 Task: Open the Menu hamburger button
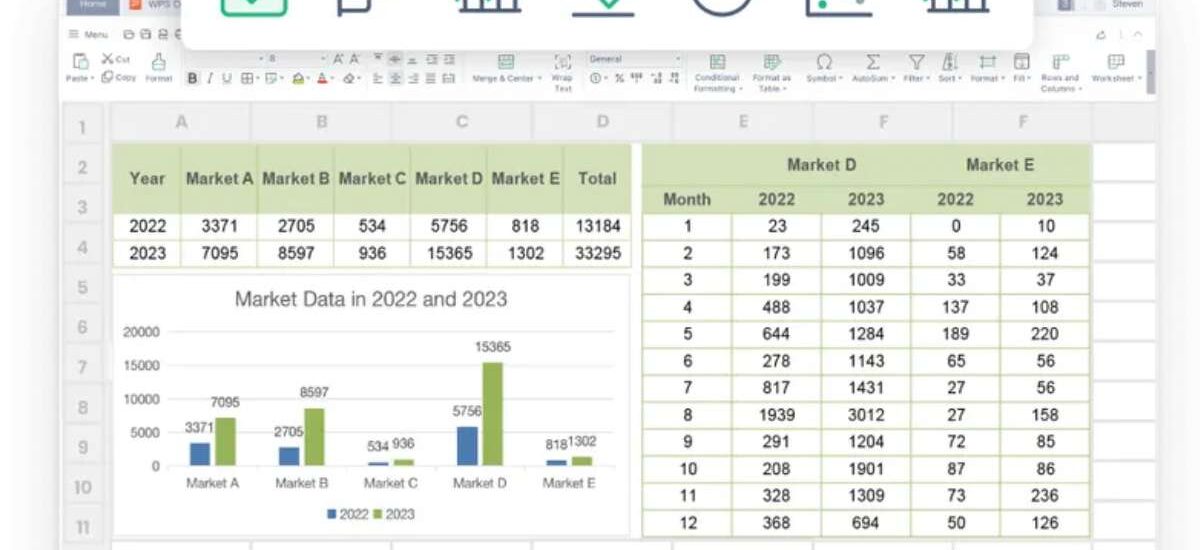click(x=88, y=34)
